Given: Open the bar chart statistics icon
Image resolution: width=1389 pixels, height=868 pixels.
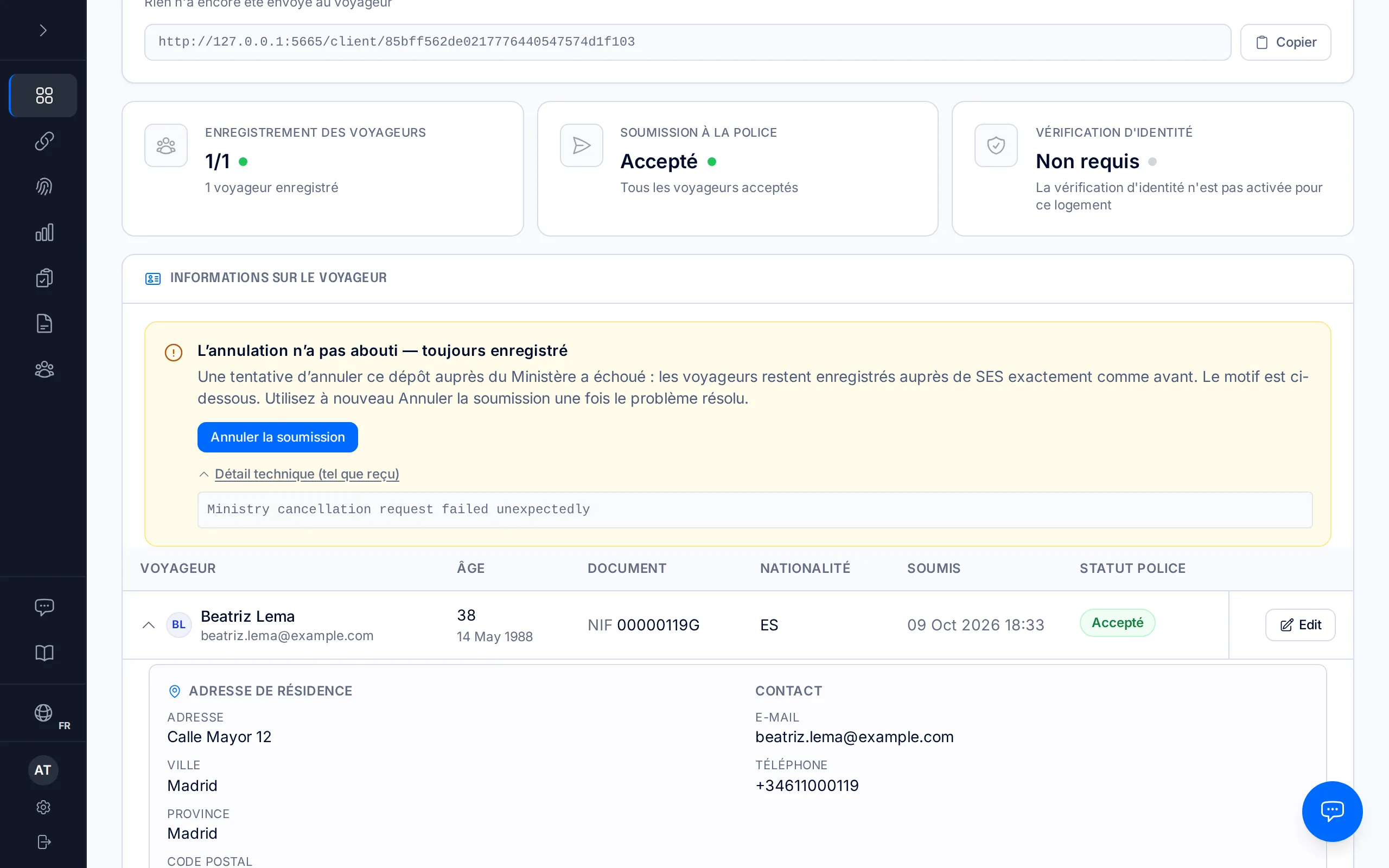Looking at the screenshot, I should 43,232.
